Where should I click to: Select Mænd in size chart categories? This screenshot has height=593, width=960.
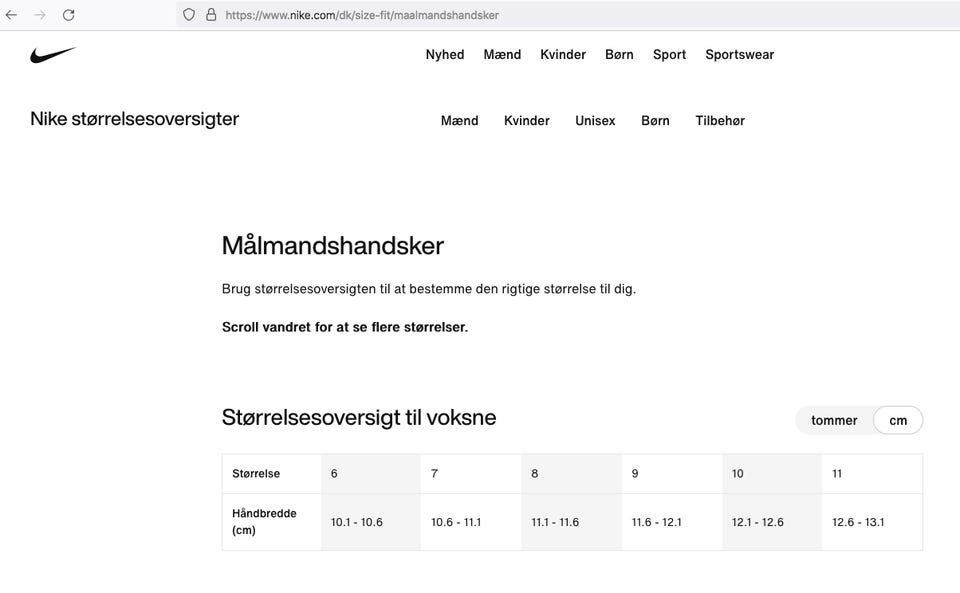tap(460, 121)
